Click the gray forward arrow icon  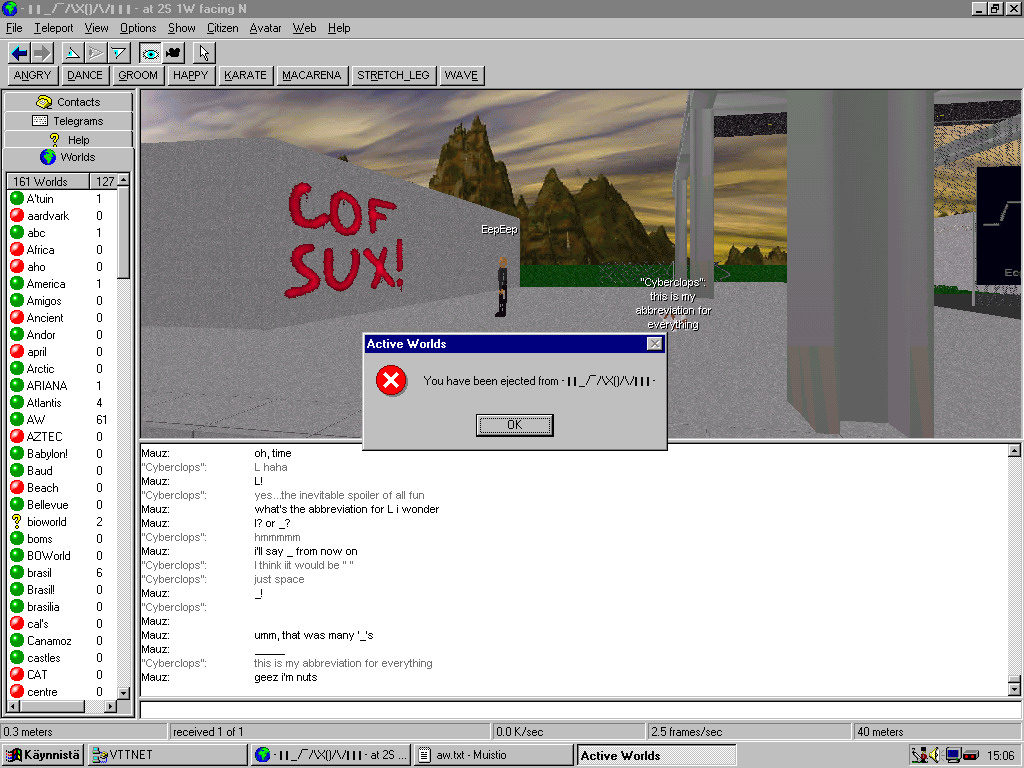42,53
